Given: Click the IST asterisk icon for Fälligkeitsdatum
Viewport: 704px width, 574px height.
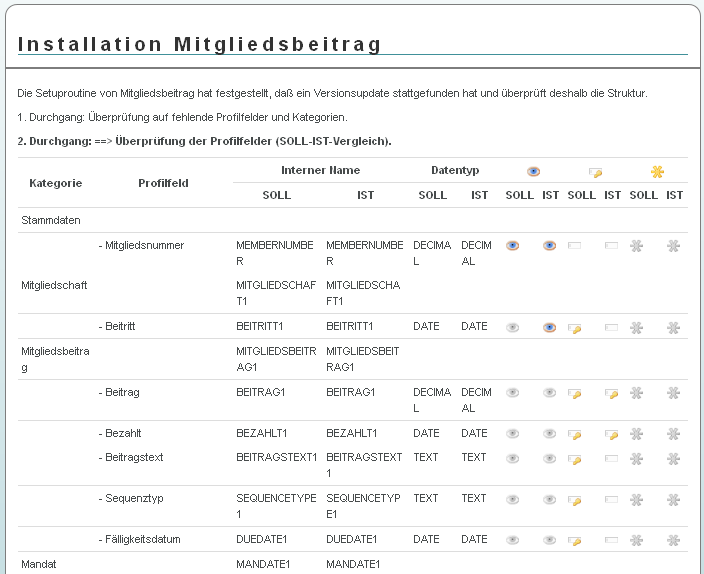Looking at the screenshot, I should (x=673, y=540).
